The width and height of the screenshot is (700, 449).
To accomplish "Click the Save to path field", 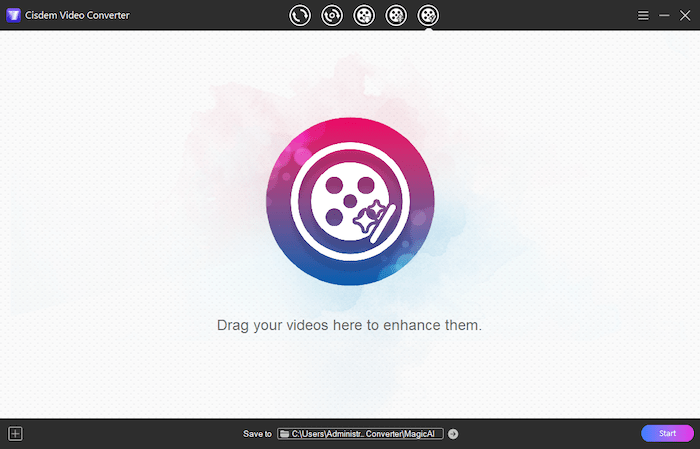I will pyautogui.click(x=360, y=434).
